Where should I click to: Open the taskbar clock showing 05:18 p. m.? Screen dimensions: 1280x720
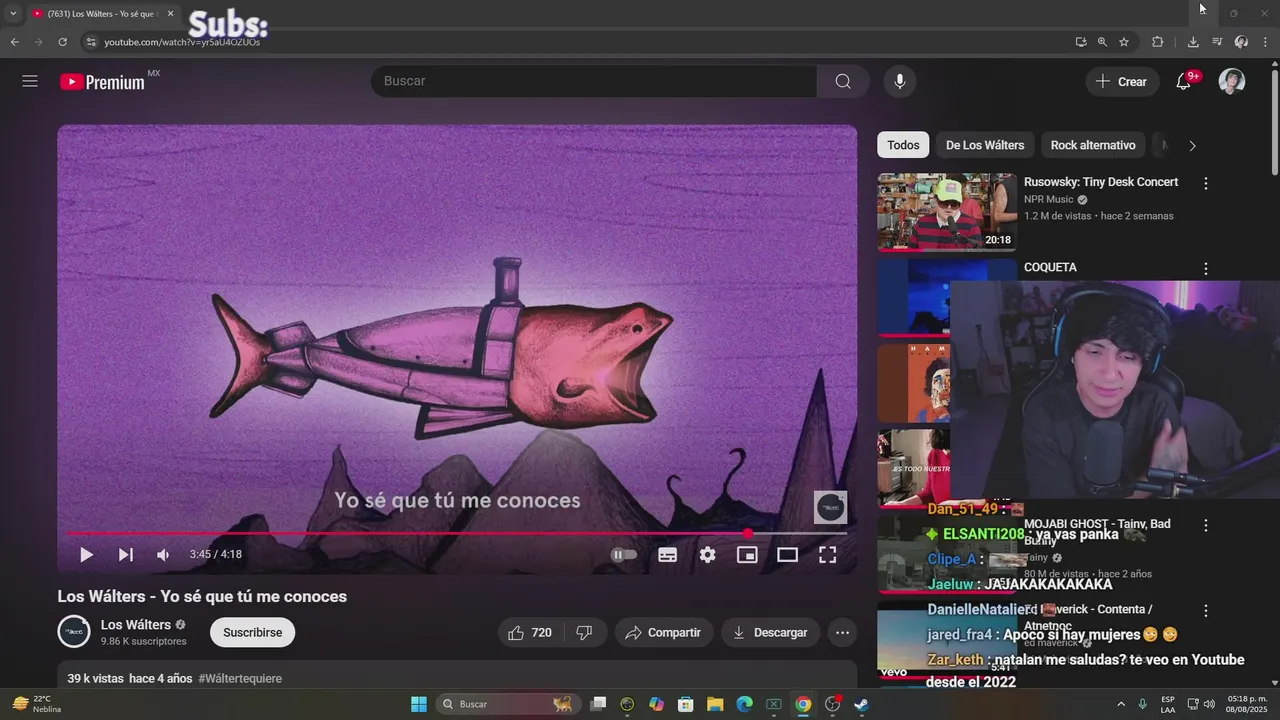pyautogui.click(x=1247, y=704)
